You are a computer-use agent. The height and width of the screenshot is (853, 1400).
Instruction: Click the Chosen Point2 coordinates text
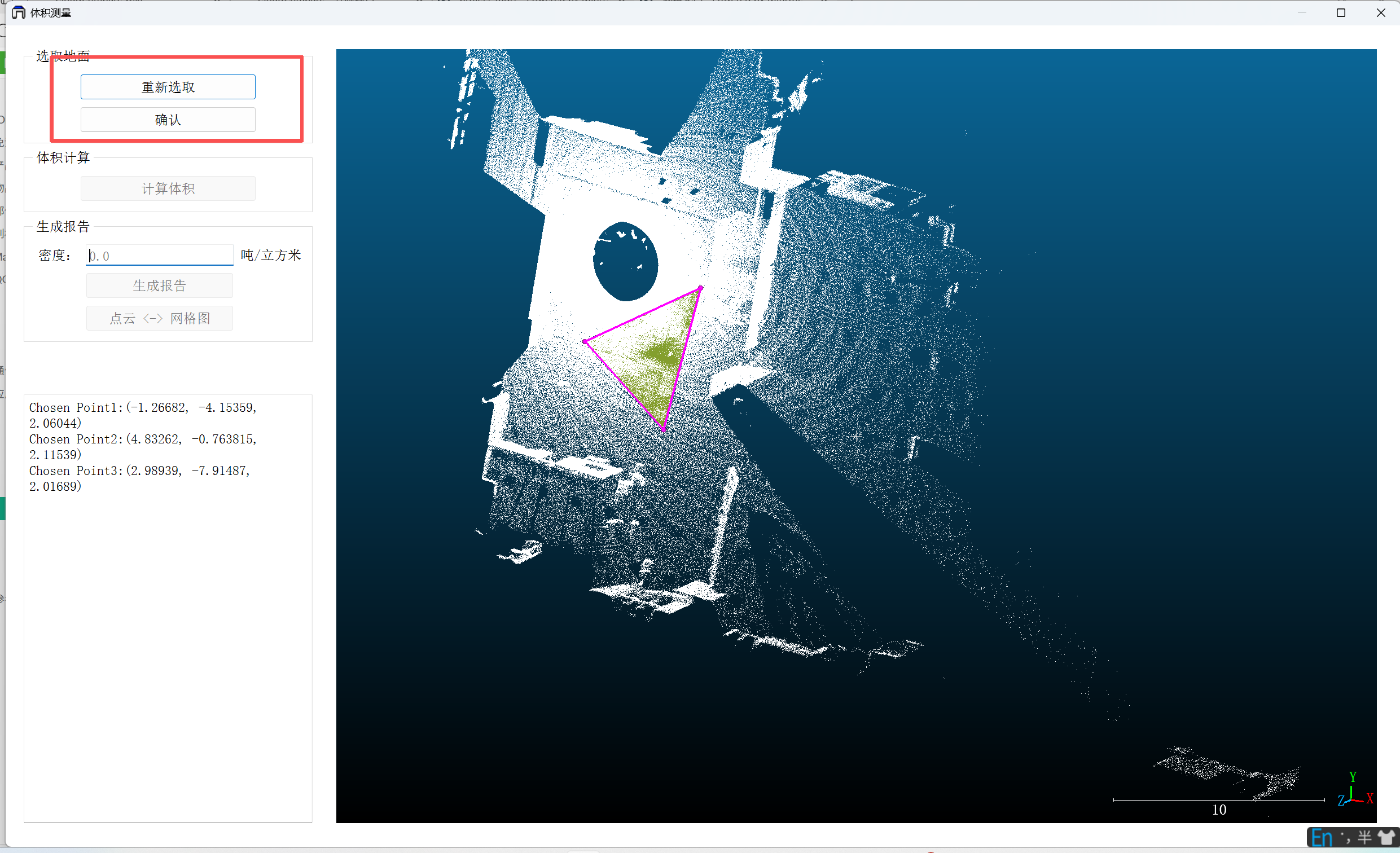point(143,447)
